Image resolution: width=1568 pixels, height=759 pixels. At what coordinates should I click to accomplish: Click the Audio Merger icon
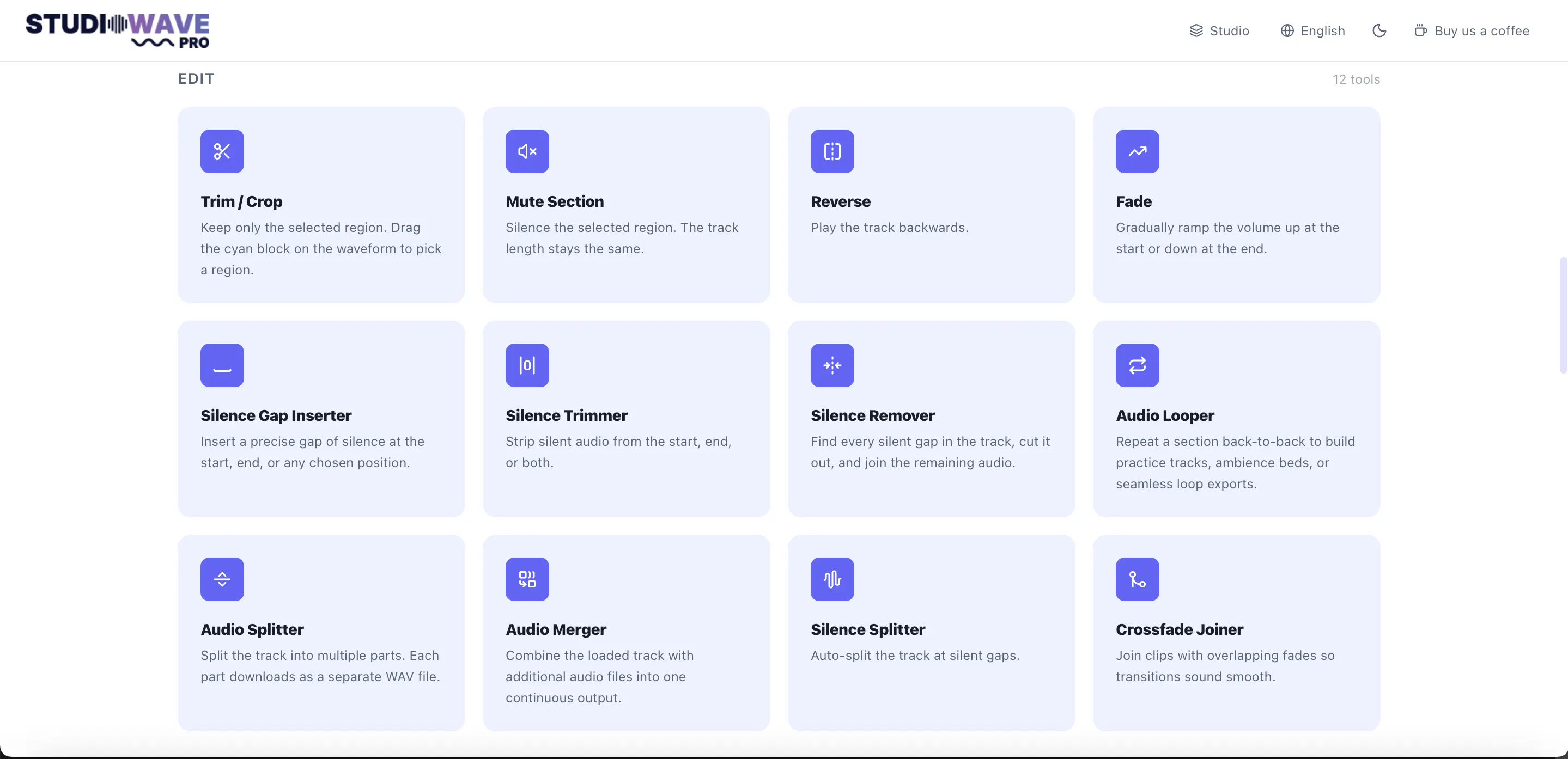pos(527,579)
